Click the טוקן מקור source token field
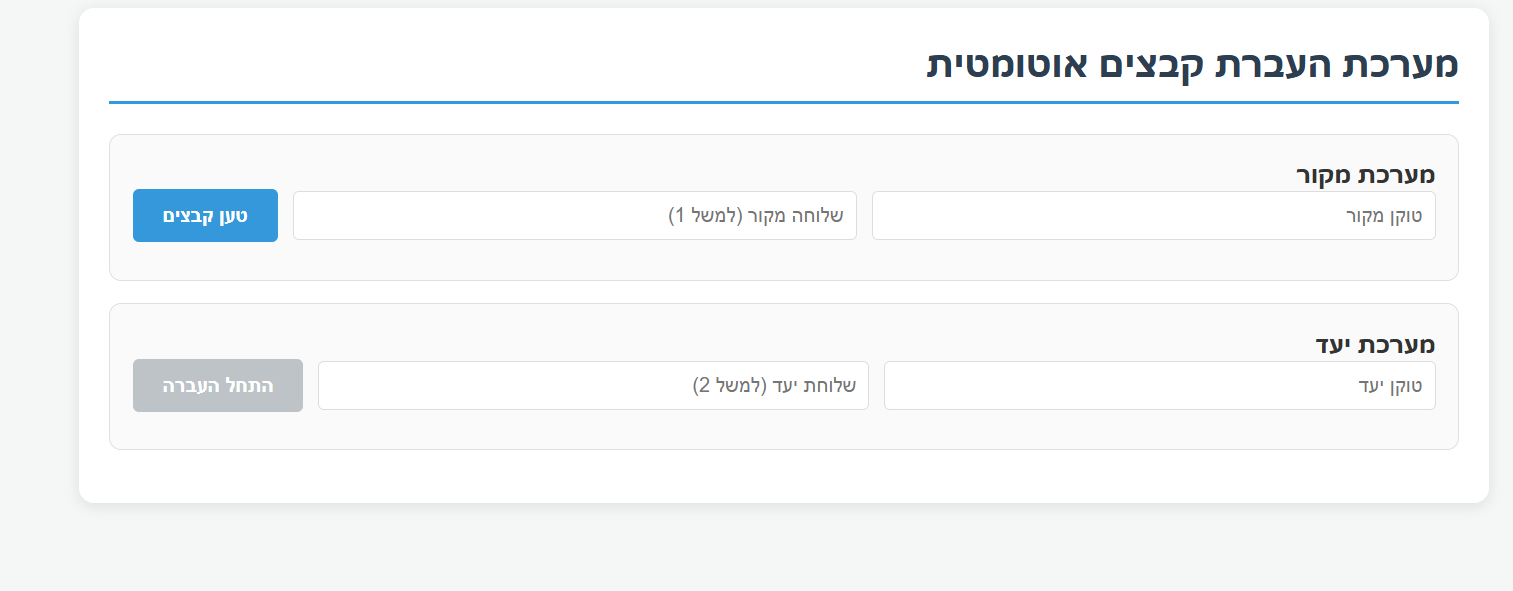 [1153, 216]
